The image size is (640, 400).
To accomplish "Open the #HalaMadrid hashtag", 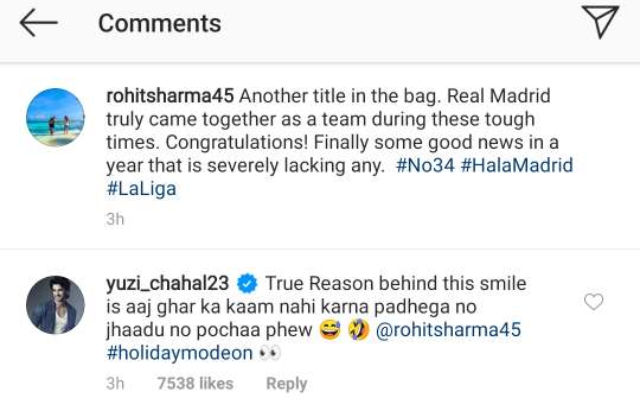I will pos(517,165).
